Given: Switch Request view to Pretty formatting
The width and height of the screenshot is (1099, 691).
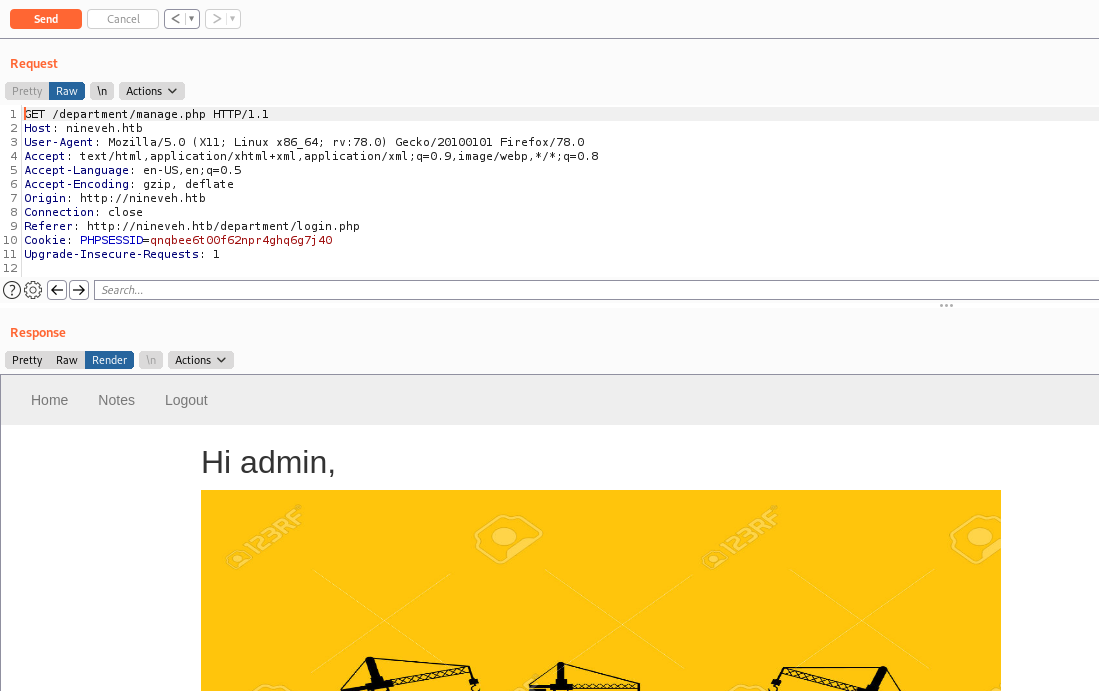Looking at the screenshot, I should 26,90.
